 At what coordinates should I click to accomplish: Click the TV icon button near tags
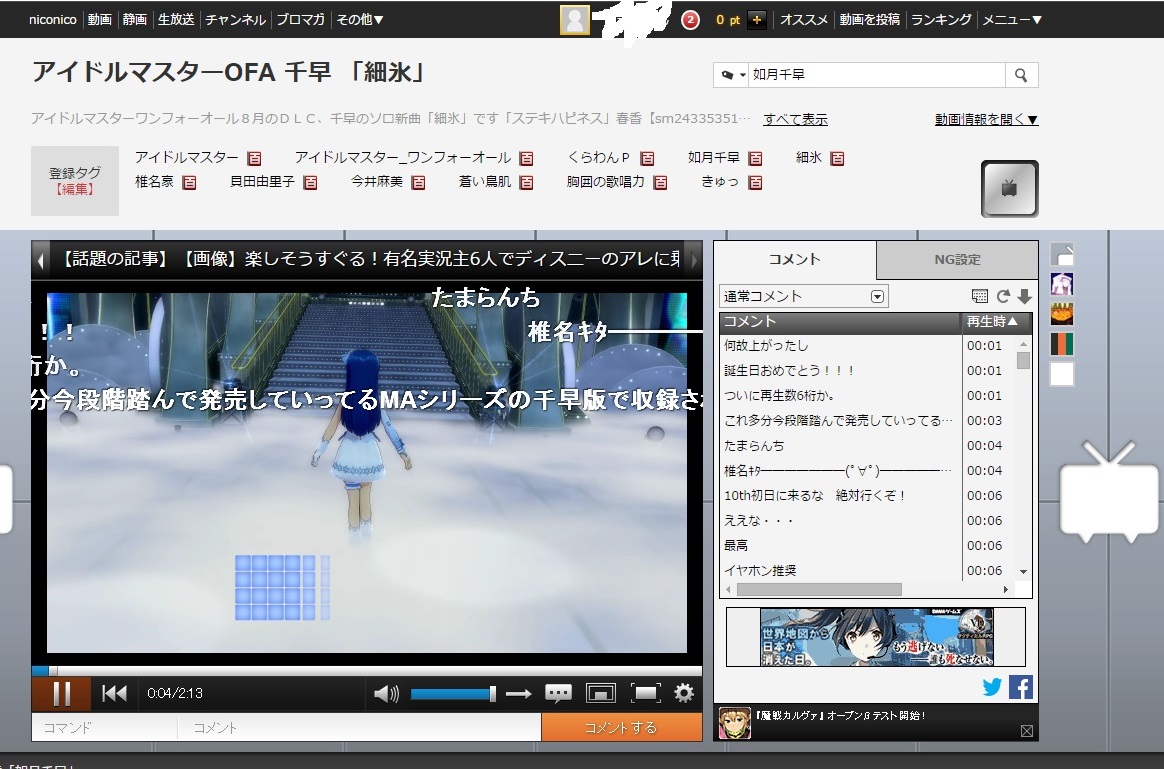pos(1010,189)
